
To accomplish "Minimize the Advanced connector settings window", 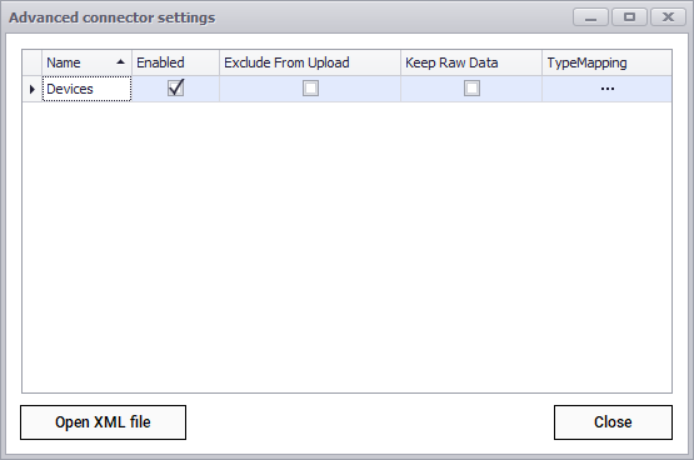I will point(592,17).
